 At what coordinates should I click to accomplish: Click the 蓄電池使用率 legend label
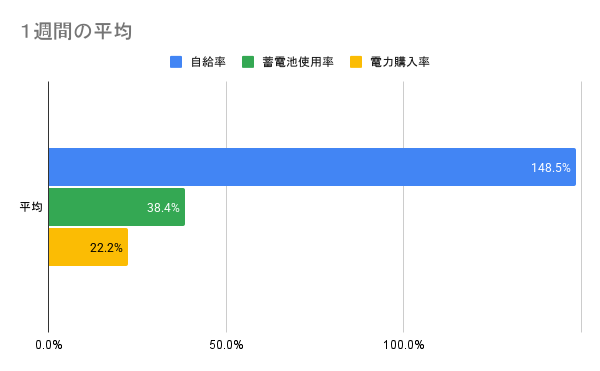(298, 62)
